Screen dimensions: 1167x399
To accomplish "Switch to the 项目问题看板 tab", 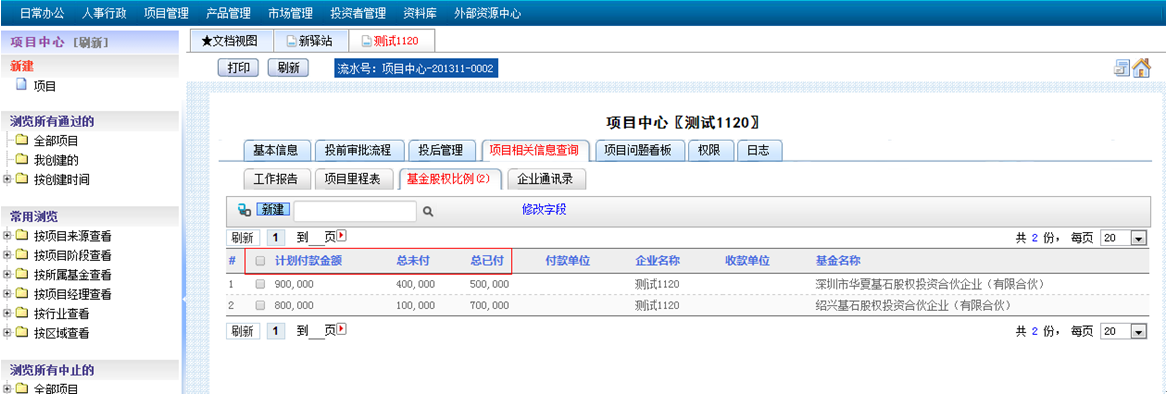I will pos(638,150).
